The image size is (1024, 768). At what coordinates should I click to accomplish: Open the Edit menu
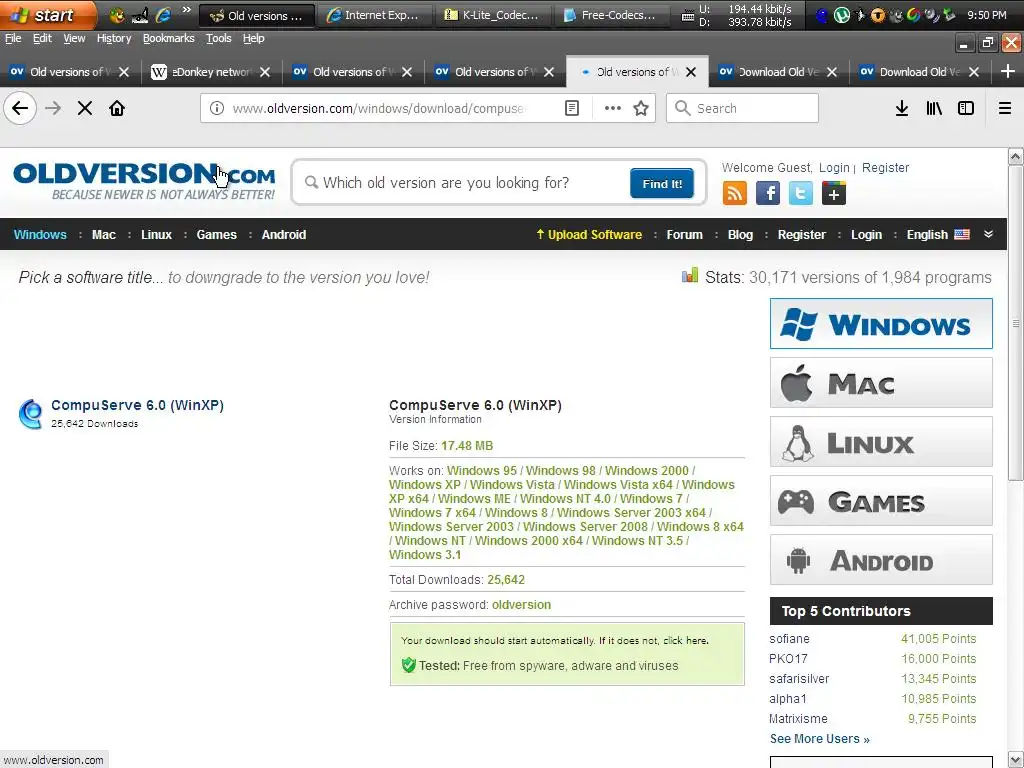pos(42,39)
